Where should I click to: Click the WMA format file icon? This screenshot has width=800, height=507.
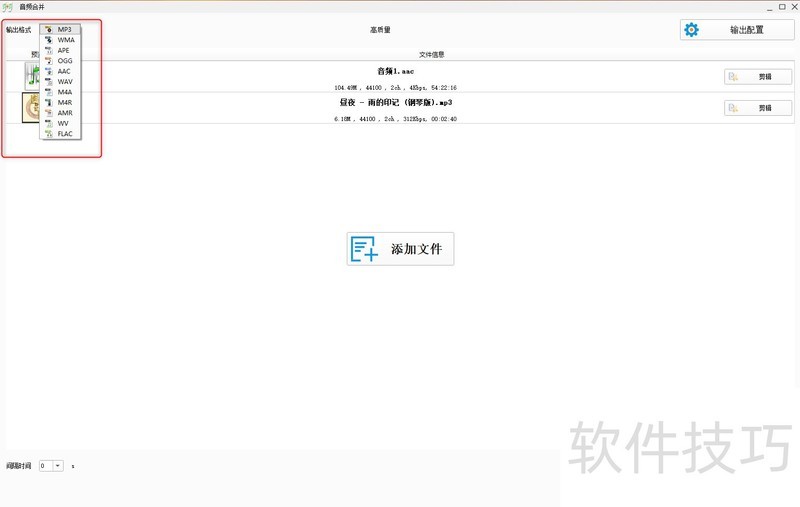(48, 40)
